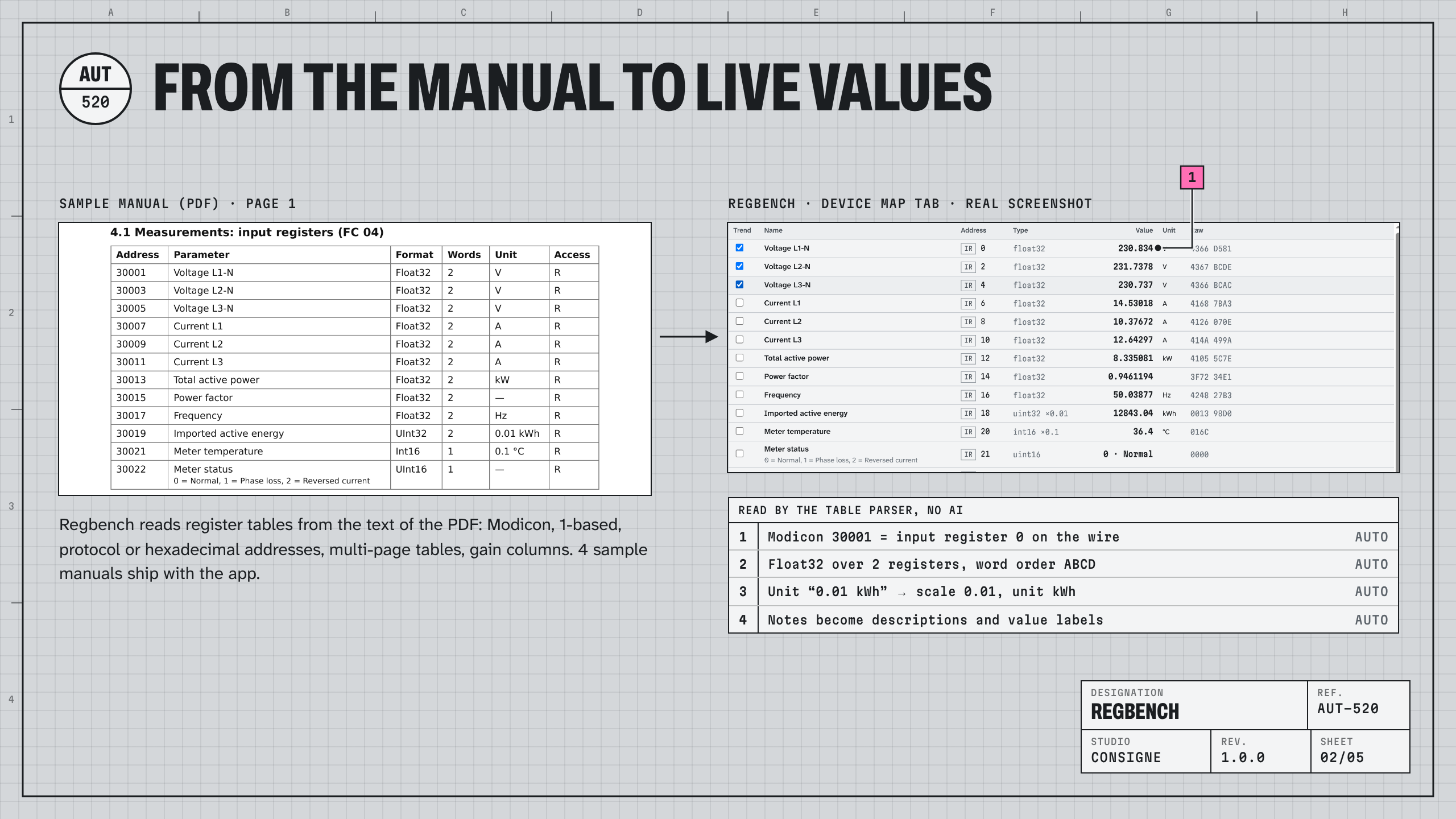
Task: Click the device map Unit column header
Action: coord(1169,230)
